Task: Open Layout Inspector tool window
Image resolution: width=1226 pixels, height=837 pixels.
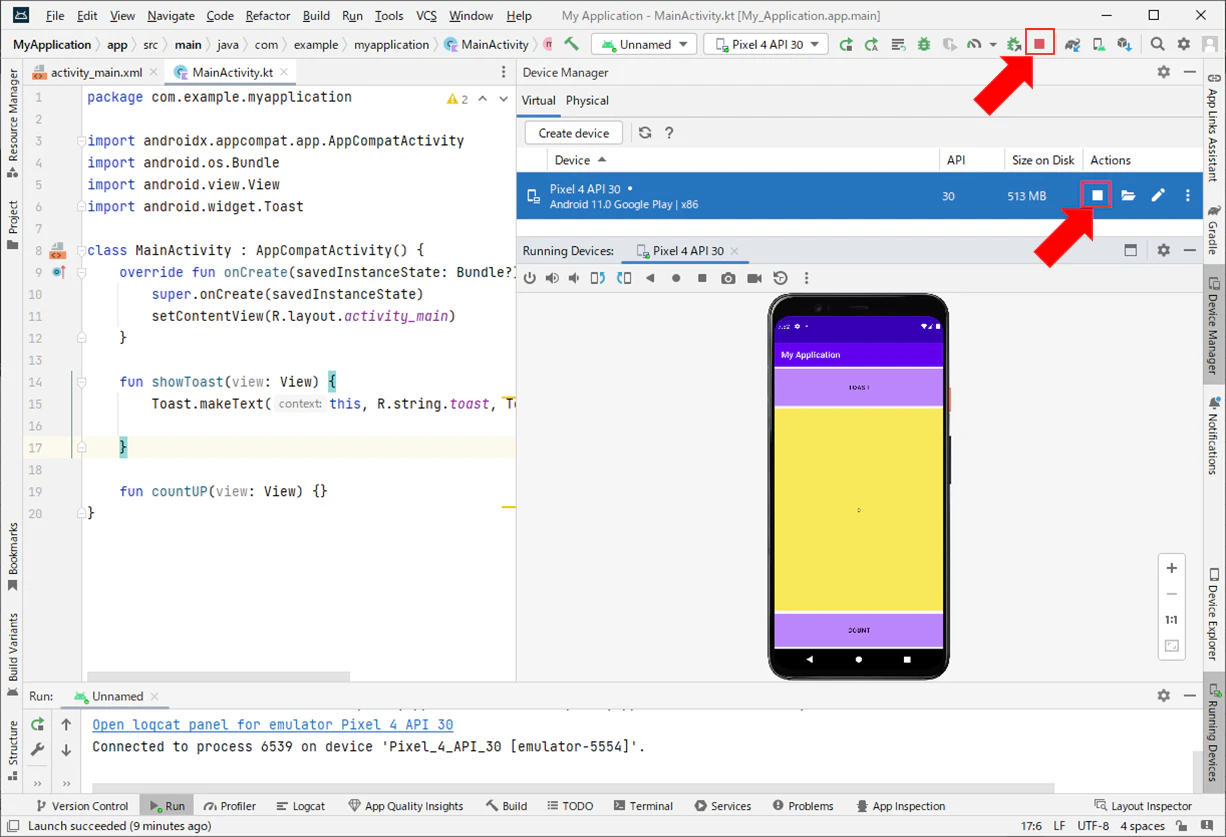Action: [x=1143, y=806]
